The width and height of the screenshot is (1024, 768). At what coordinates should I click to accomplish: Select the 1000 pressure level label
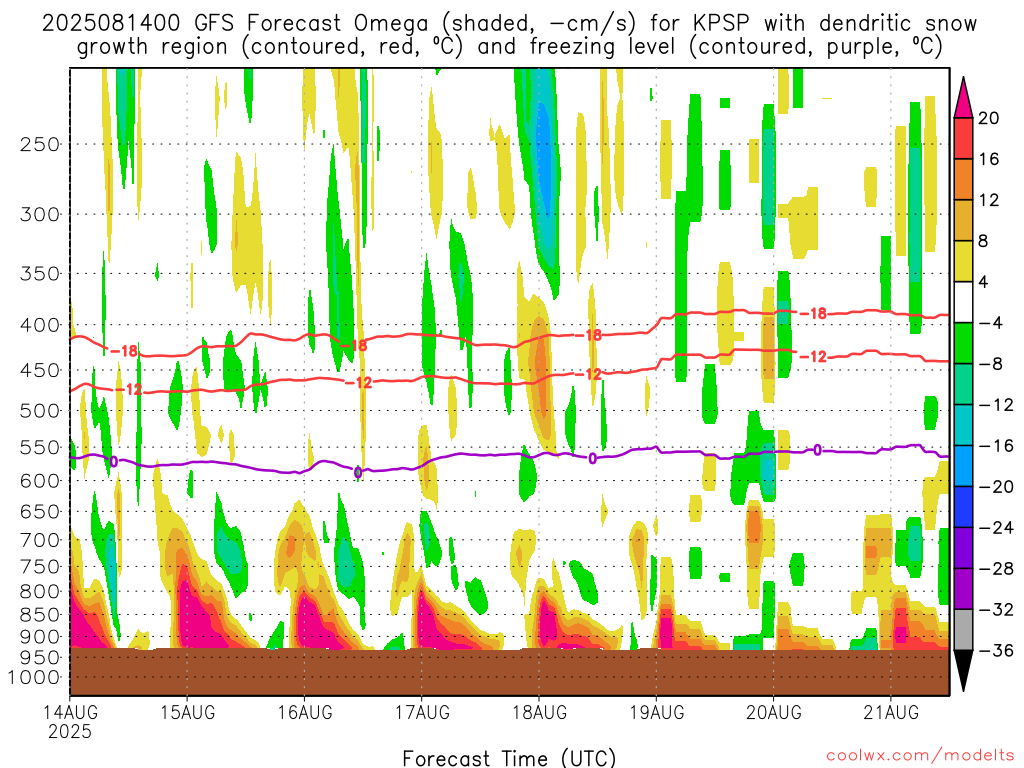(x=35, y=678)
